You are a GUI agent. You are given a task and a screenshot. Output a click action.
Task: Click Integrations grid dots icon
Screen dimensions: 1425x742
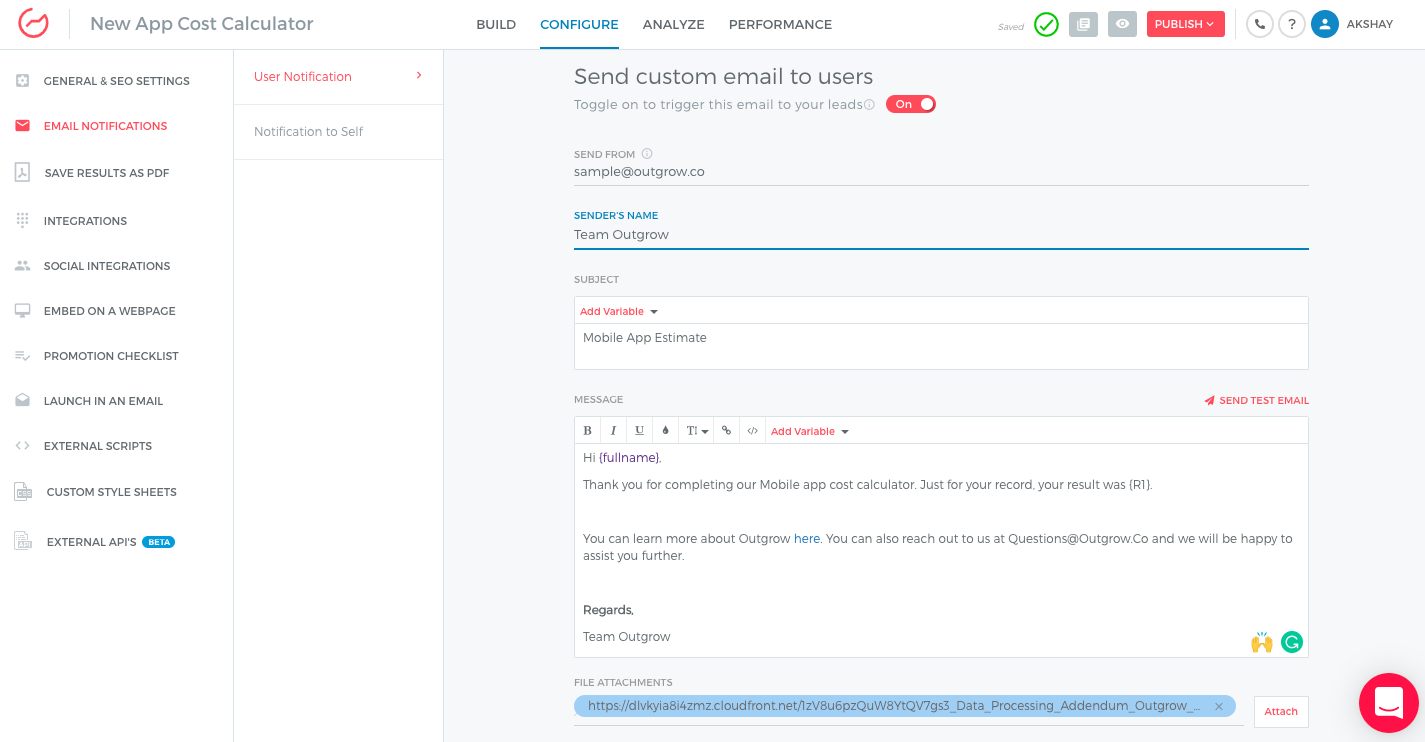(22, 221)
